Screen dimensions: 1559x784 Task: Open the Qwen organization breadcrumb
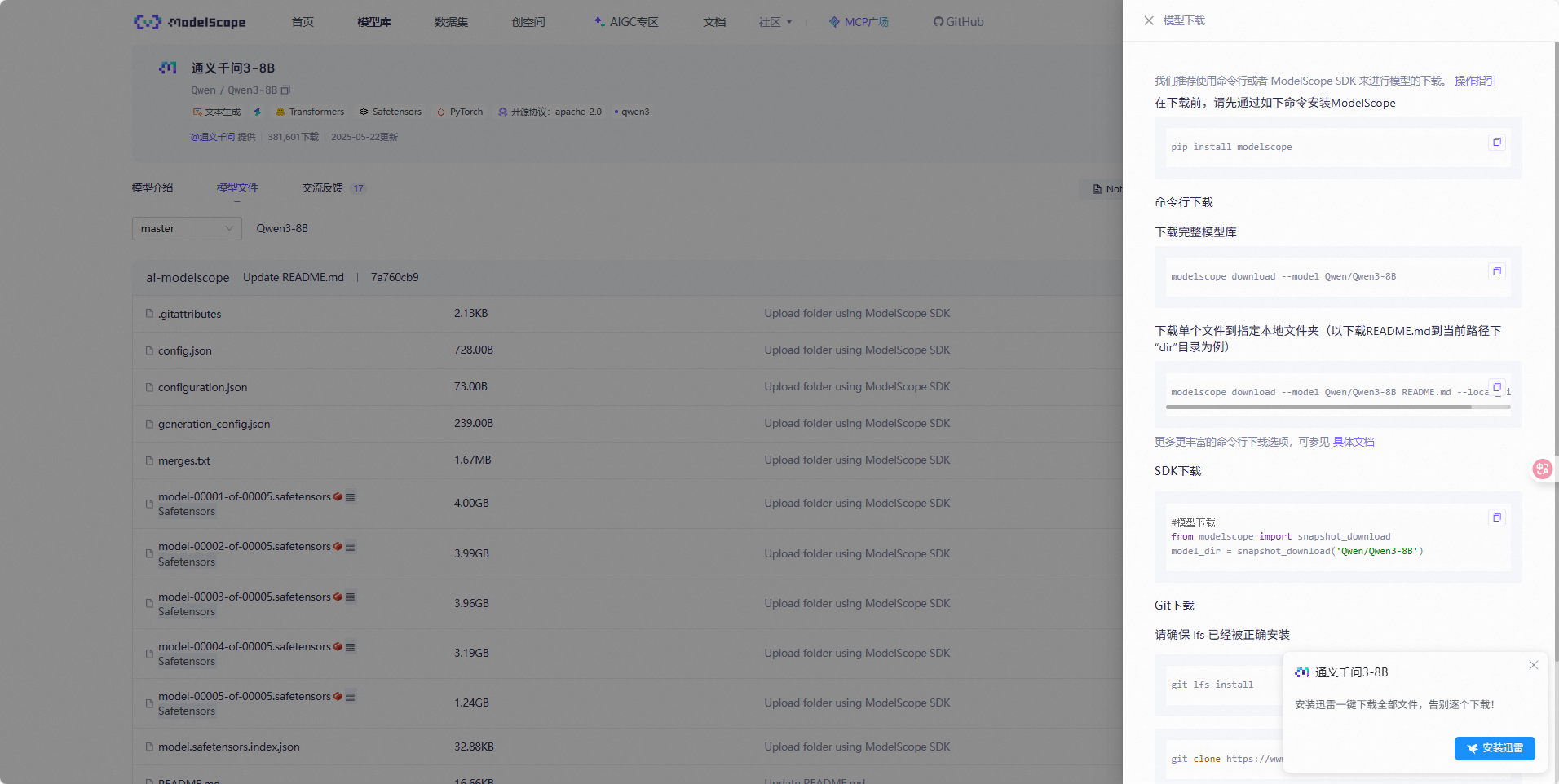(203, 90)
